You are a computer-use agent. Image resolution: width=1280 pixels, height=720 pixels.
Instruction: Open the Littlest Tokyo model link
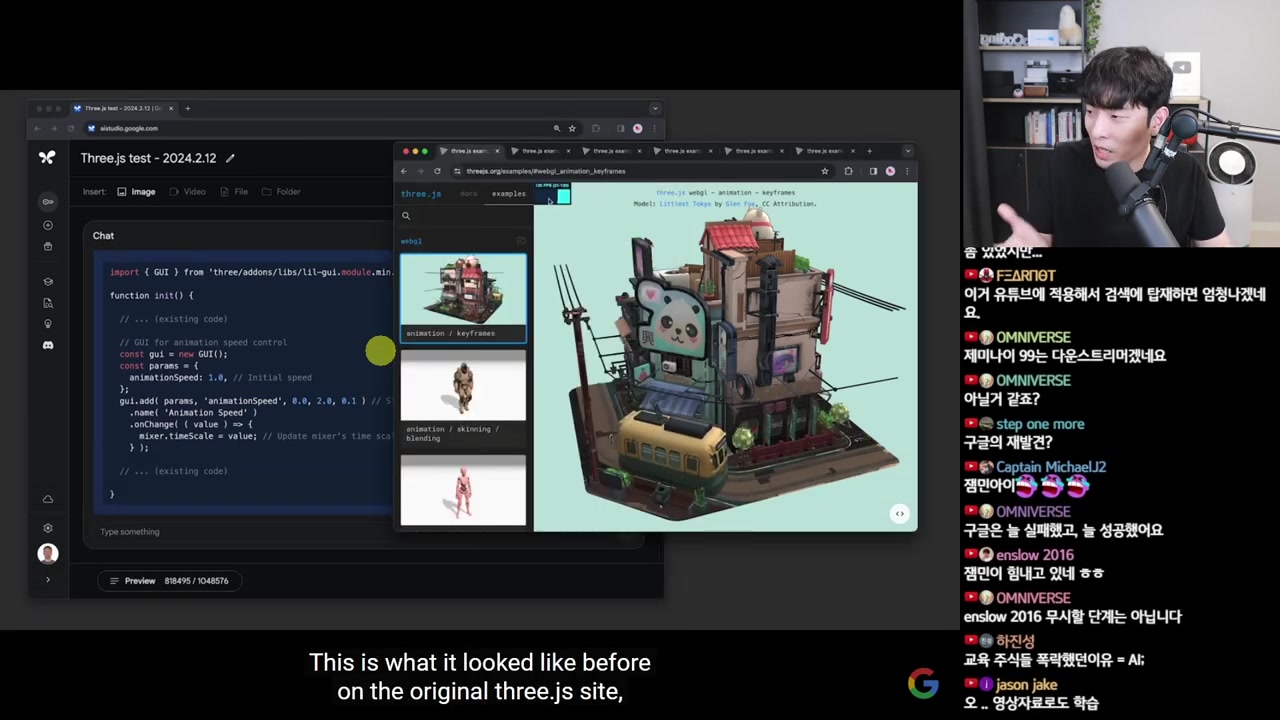tap(685, 204)
